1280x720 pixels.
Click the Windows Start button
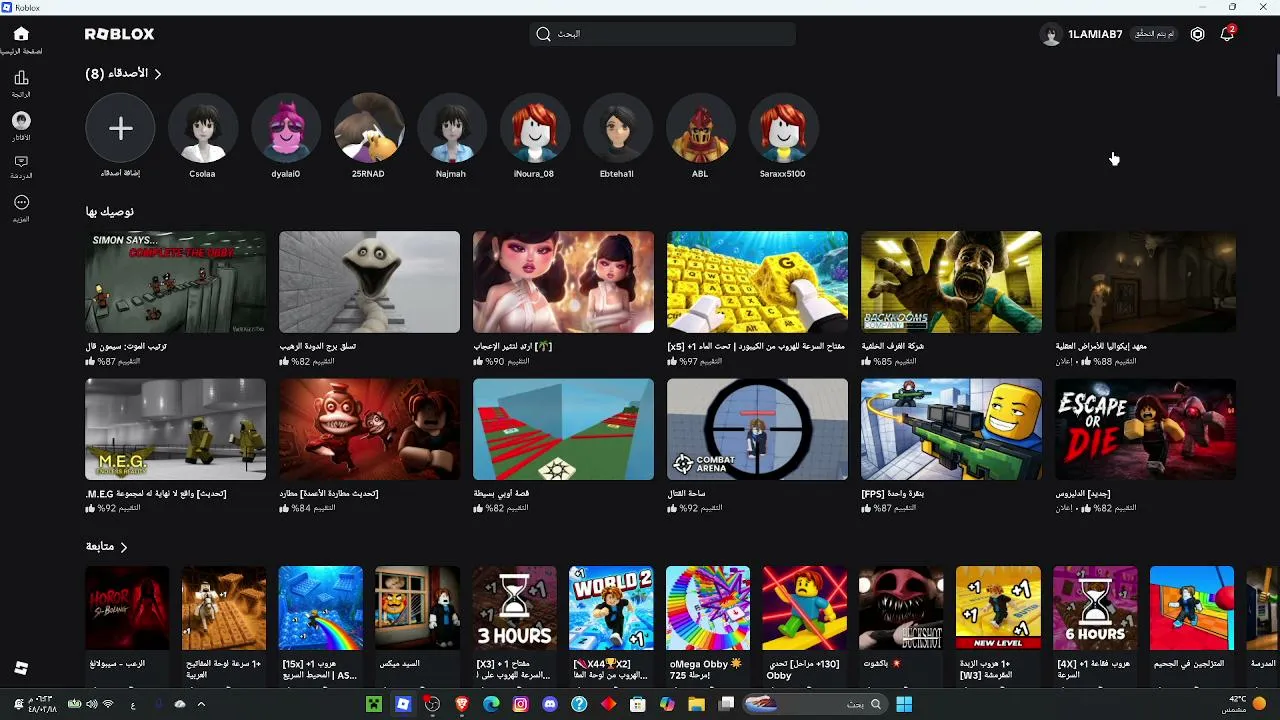click(904, 704)
